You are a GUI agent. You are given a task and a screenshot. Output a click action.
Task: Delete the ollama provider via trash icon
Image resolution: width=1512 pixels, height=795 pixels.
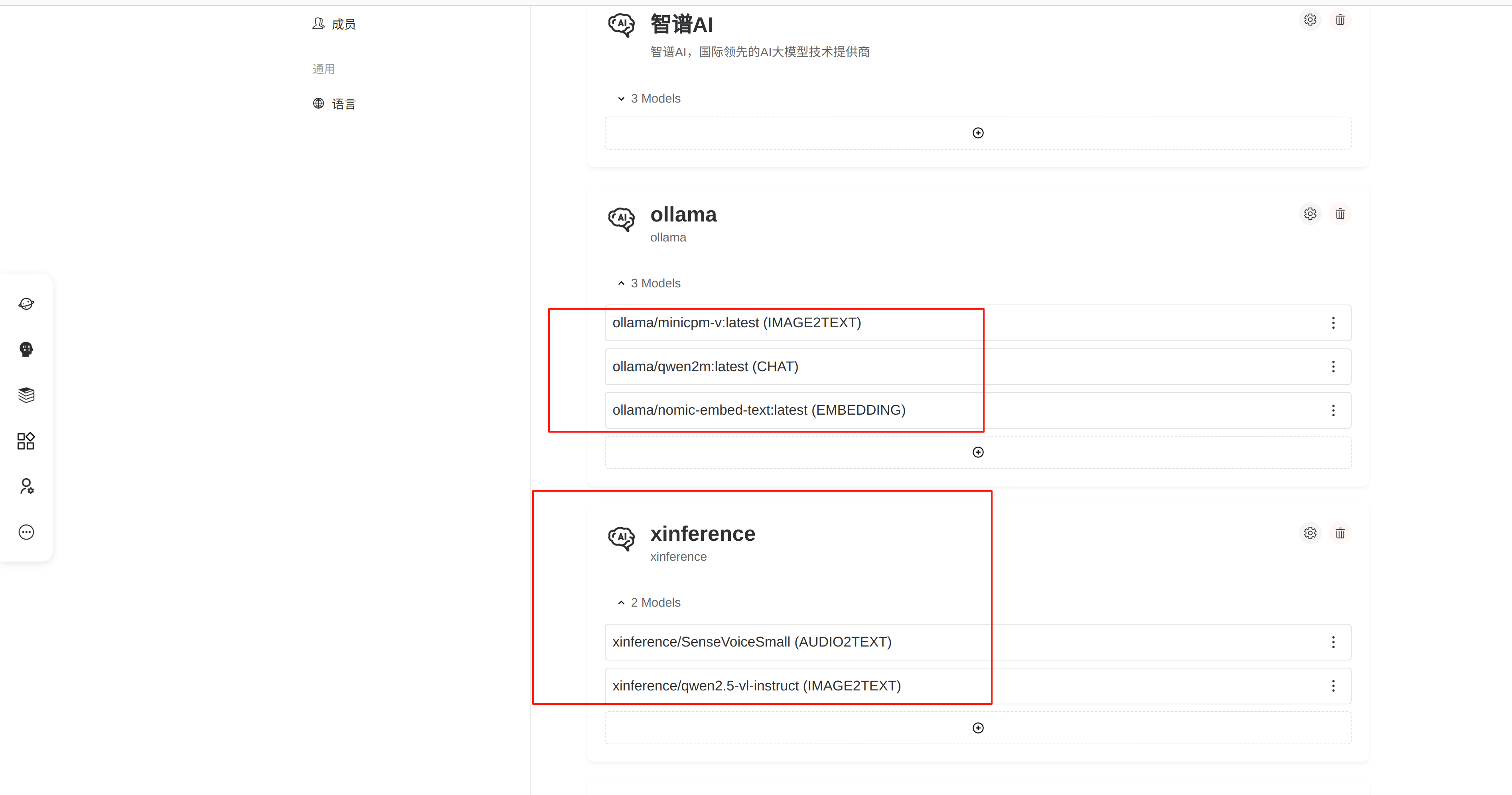pos(1339,214)
